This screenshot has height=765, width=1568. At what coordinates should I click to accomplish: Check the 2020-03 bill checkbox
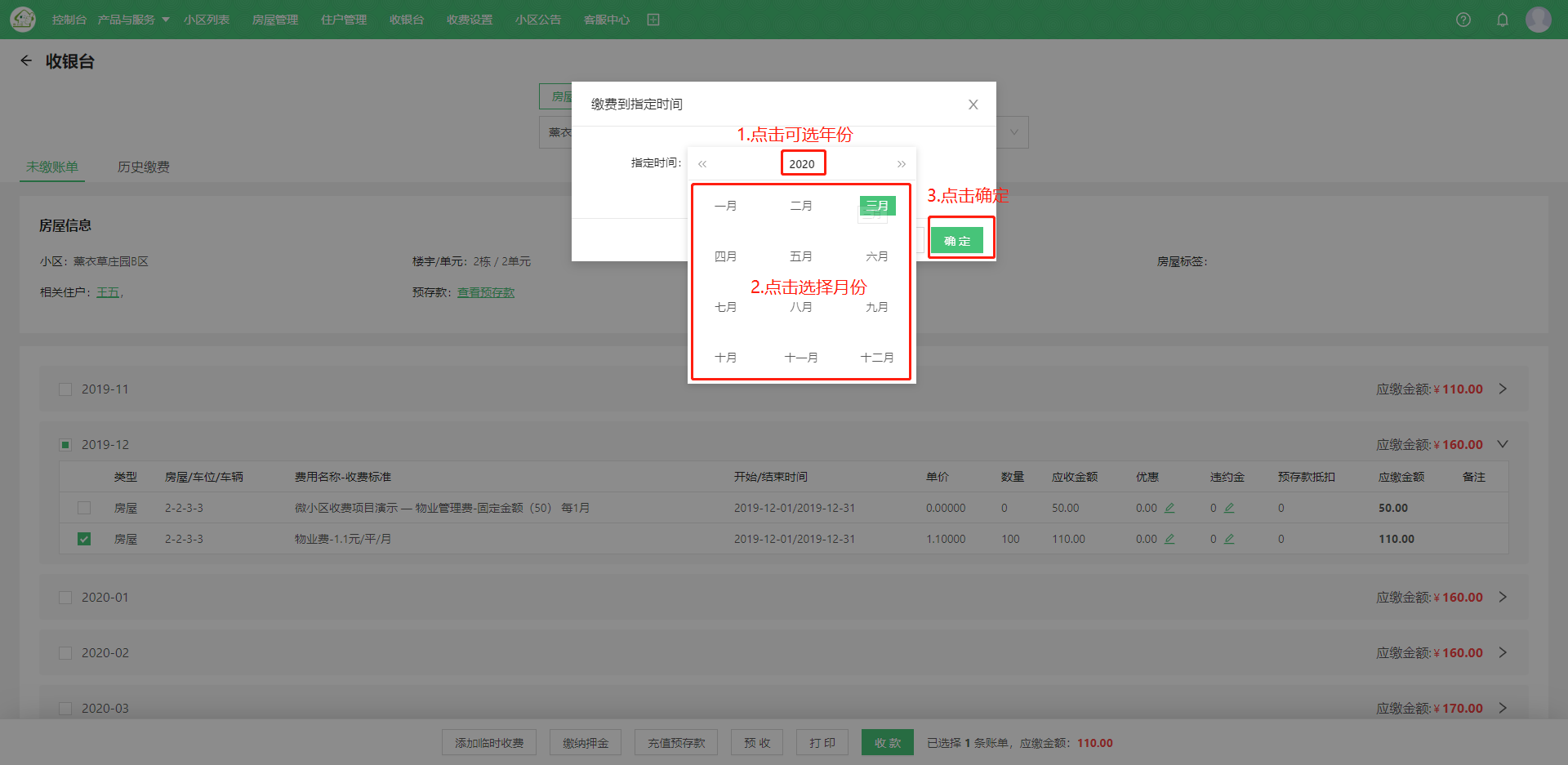tap(65, 709)
